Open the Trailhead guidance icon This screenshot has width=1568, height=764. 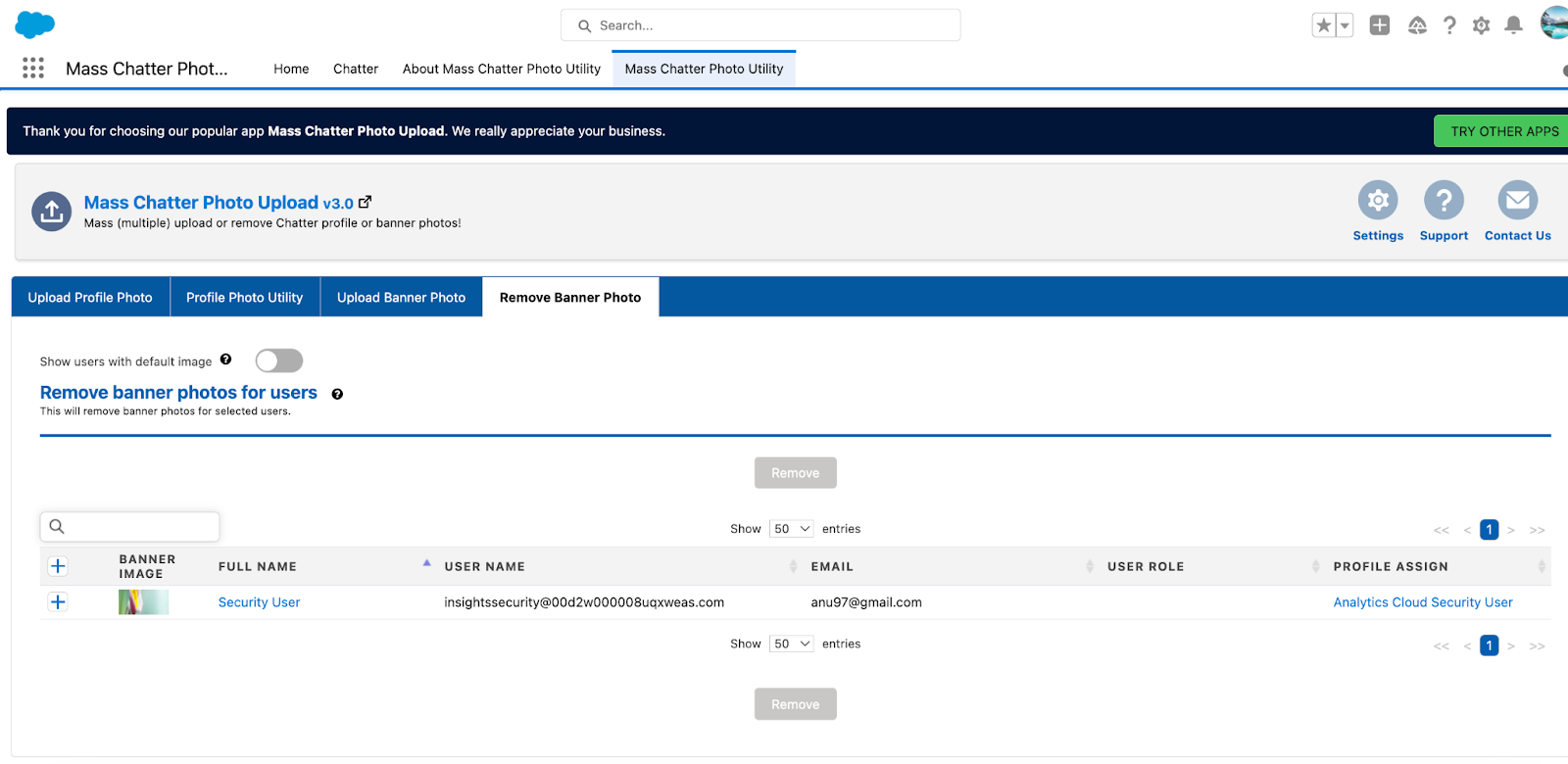1417,25
